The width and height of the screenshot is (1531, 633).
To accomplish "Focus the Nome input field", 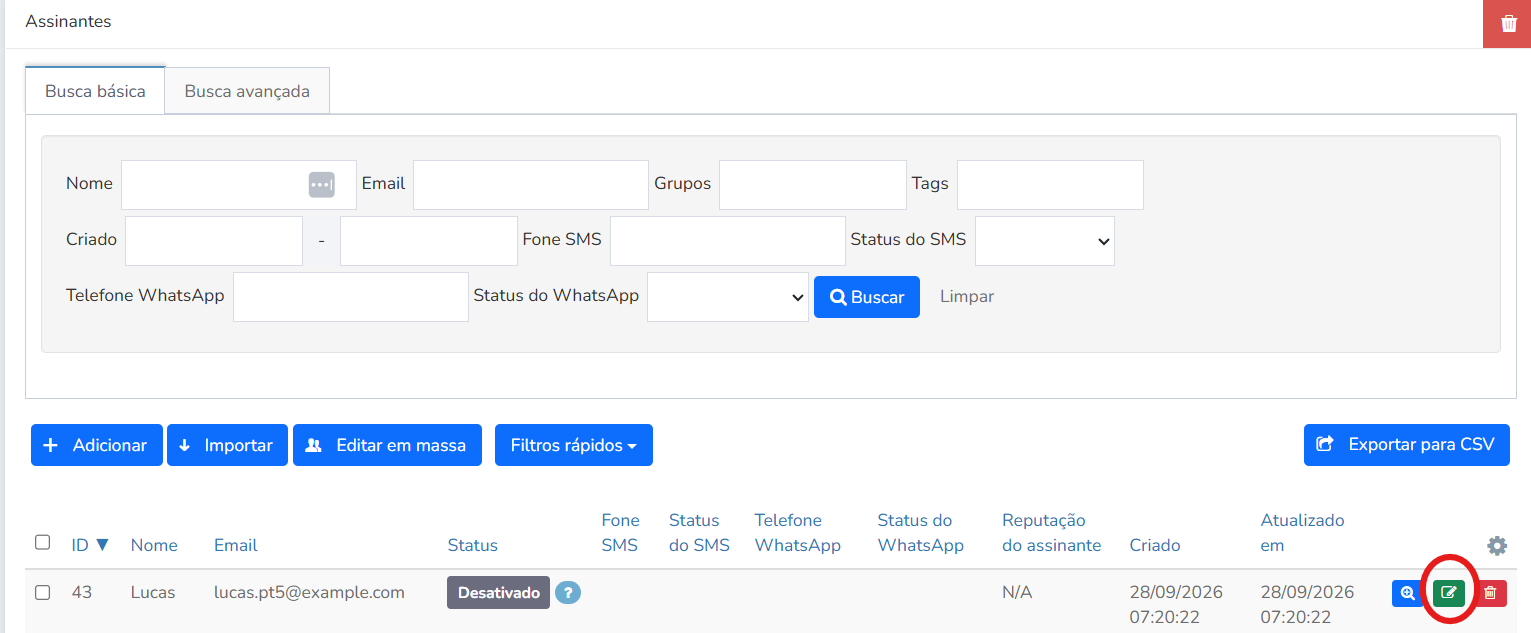I will (x=238, y=185).
